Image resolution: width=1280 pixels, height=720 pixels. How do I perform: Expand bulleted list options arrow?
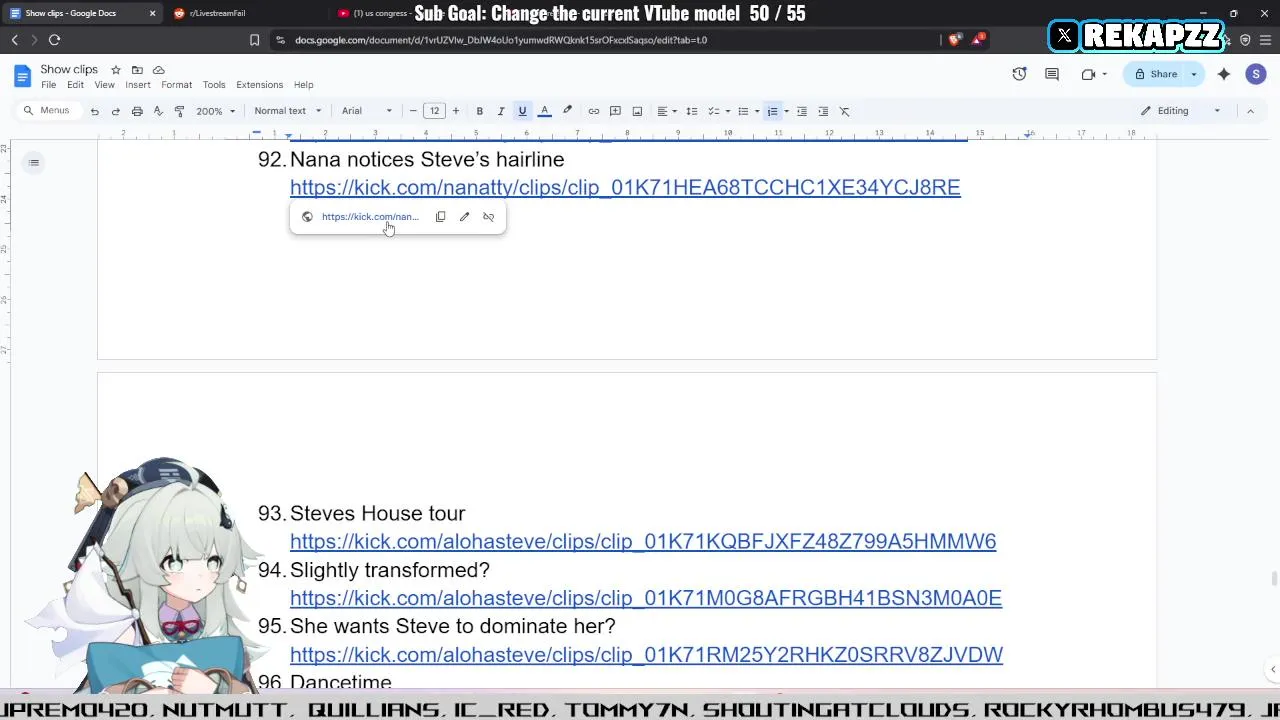pyautogui.click(x=756, y=111)
